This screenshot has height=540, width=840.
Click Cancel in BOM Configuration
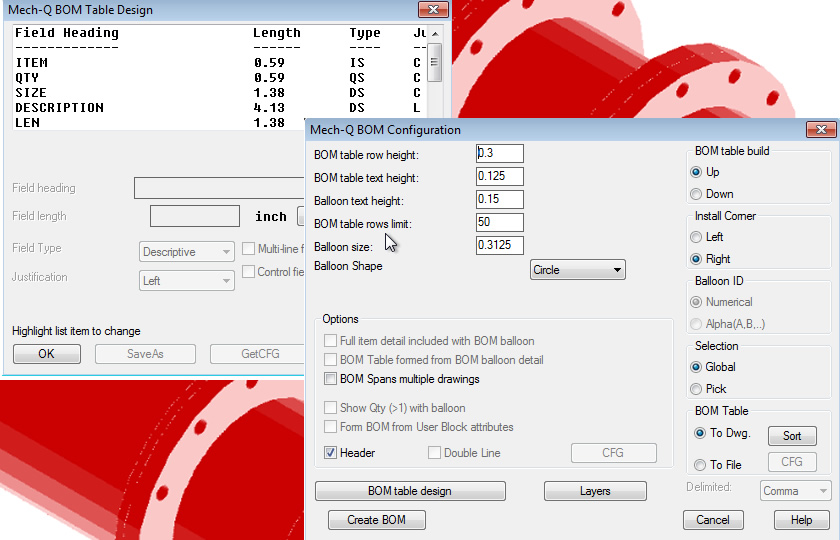(x=713, y=520)
